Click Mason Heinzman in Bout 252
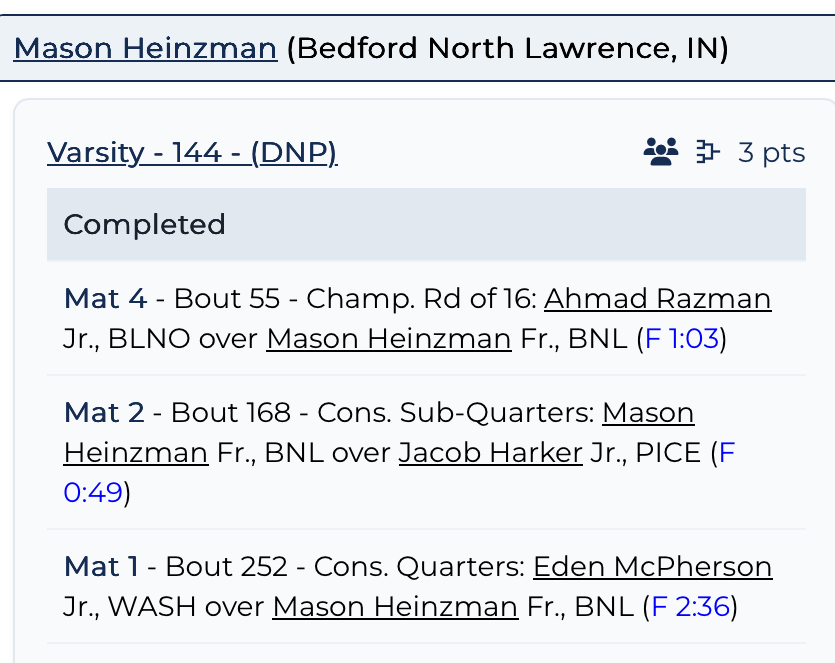835x663 pixels. tap(395, 606)
